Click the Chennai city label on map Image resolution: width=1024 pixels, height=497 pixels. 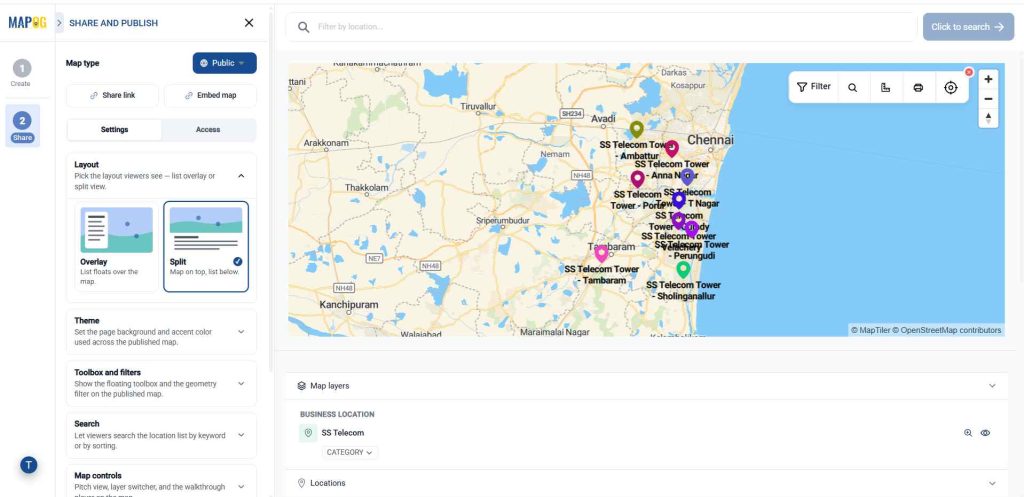711,140
